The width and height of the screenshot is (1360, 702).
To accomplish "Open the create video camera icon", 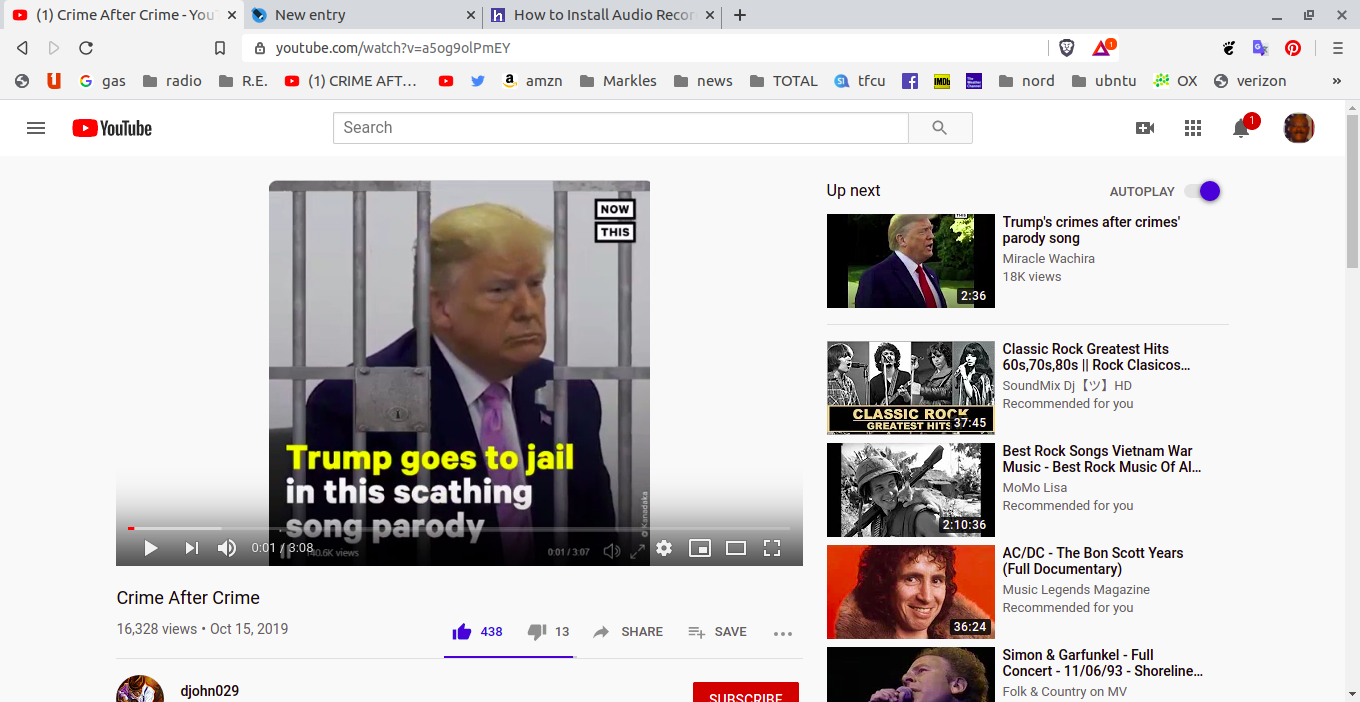I will (1145, 128).
